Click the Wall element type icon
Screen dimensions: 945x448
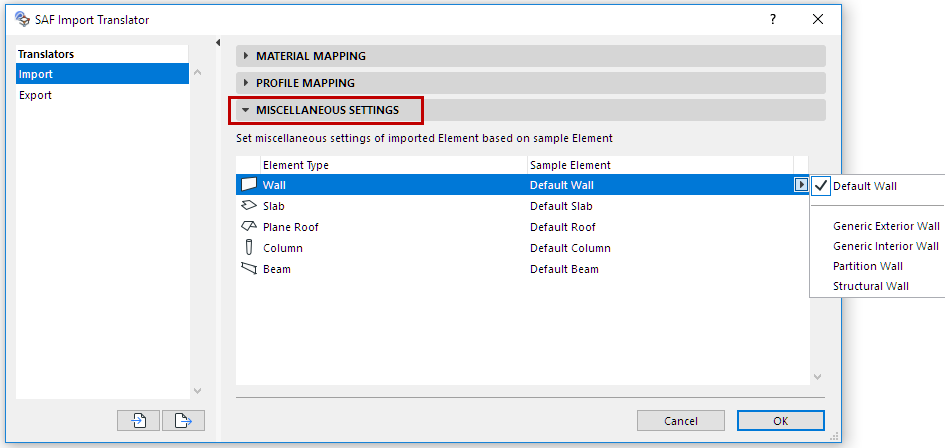coord(249,185)
